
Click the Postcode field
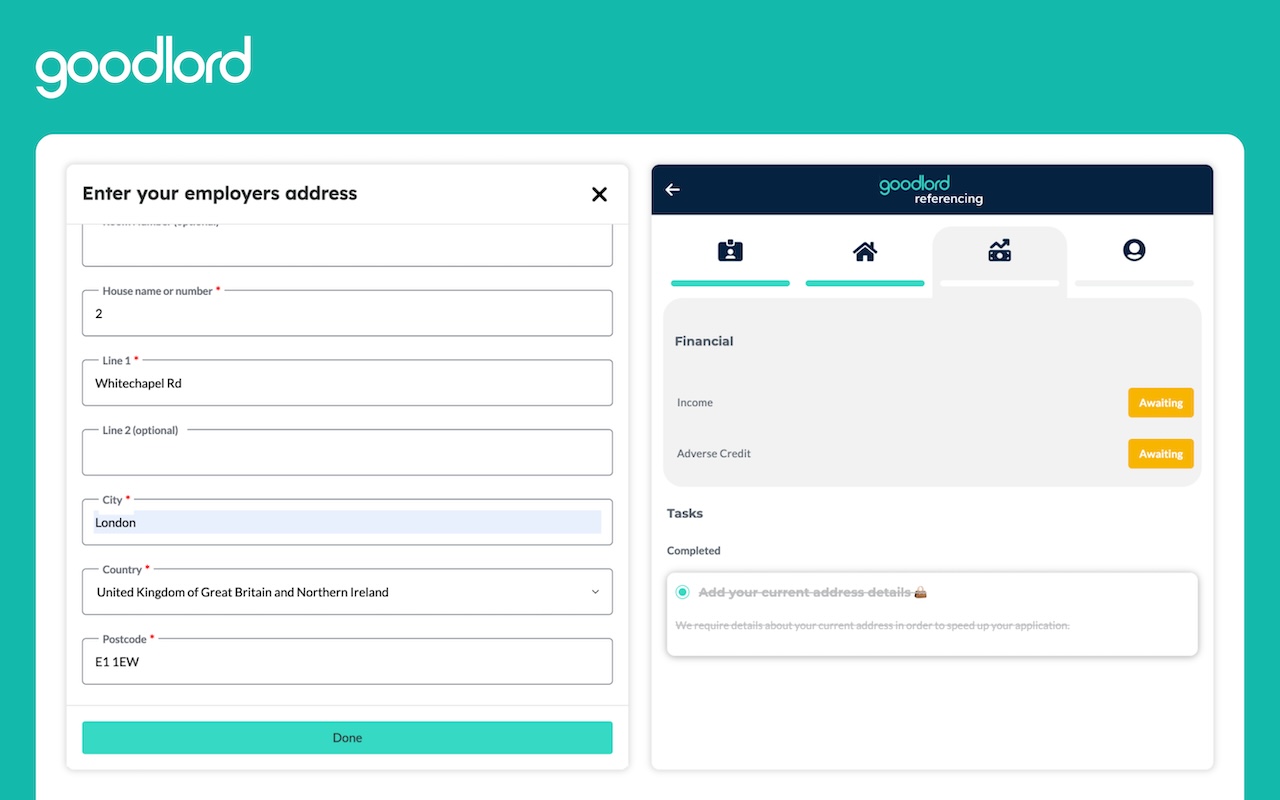[347, 661]
